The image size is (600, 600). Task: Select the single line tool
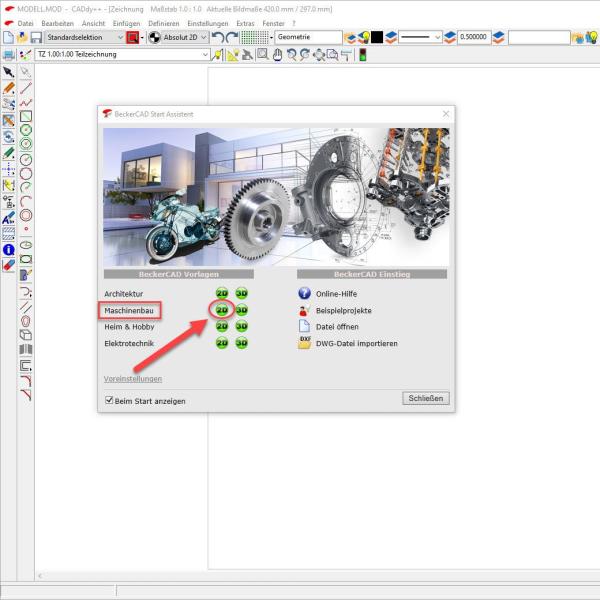[26, 88]
